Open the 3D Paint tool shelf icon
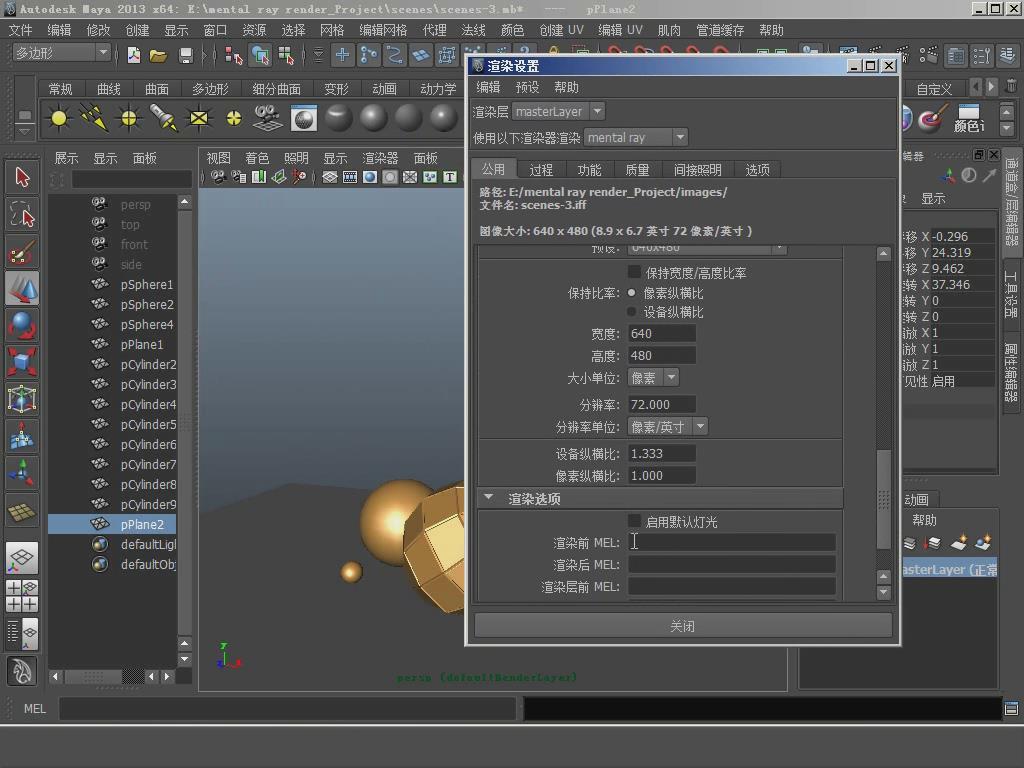This screenshot has height=768, width=1024. [933, 118]
